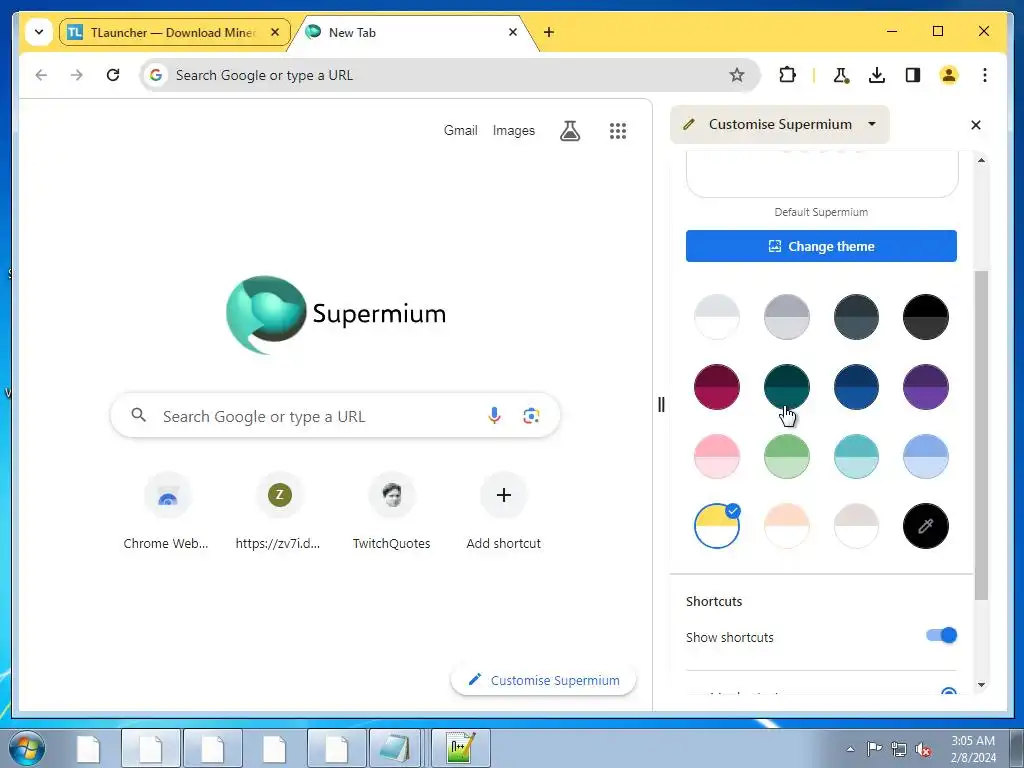
Task: Click the browser back arrow
Action: tap(41, 75)
